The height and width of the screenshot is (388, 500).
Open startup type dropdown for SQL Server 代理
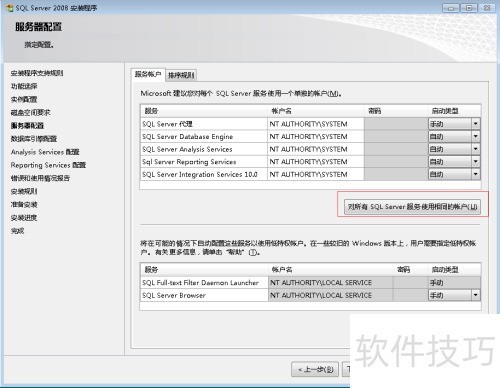tap(475, 124)
